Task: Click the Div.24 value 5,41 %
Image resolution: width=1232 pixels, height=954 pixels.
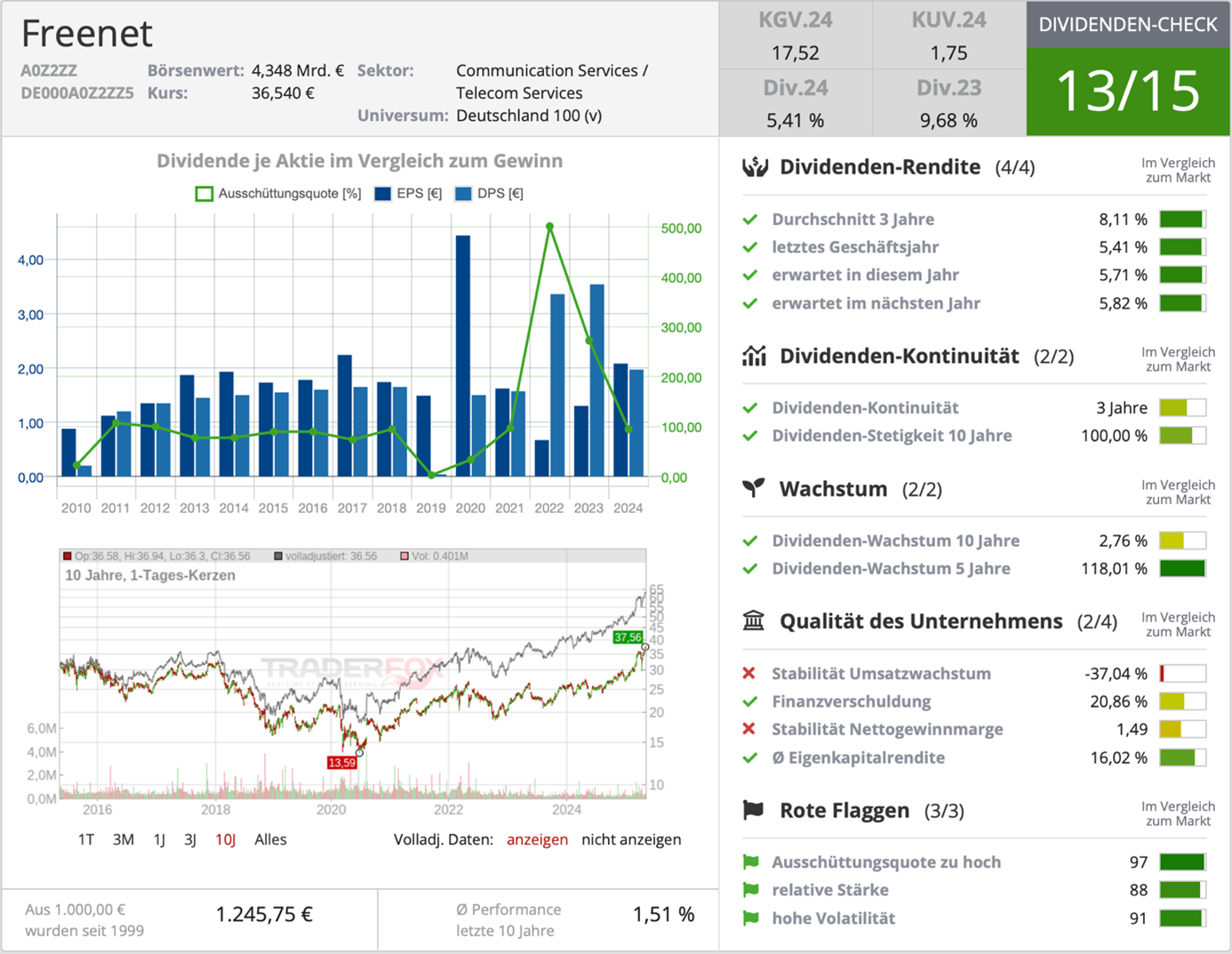Action: (x=796, y=120)
